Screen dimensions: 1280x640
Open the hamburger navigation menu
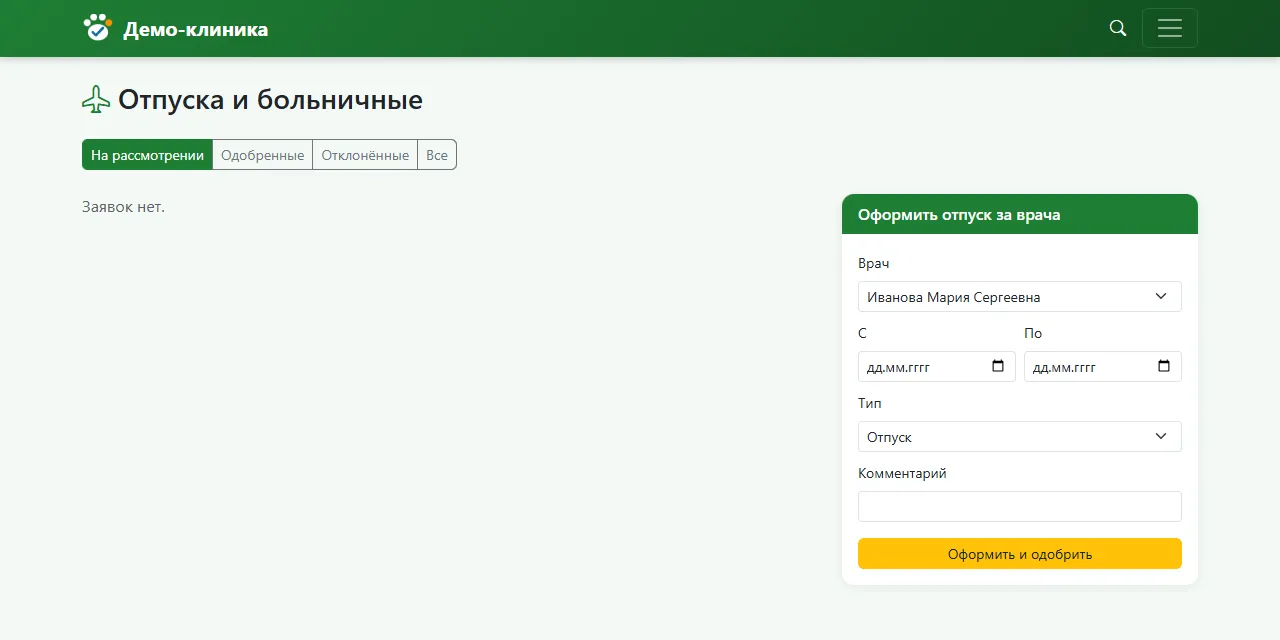1169,28
